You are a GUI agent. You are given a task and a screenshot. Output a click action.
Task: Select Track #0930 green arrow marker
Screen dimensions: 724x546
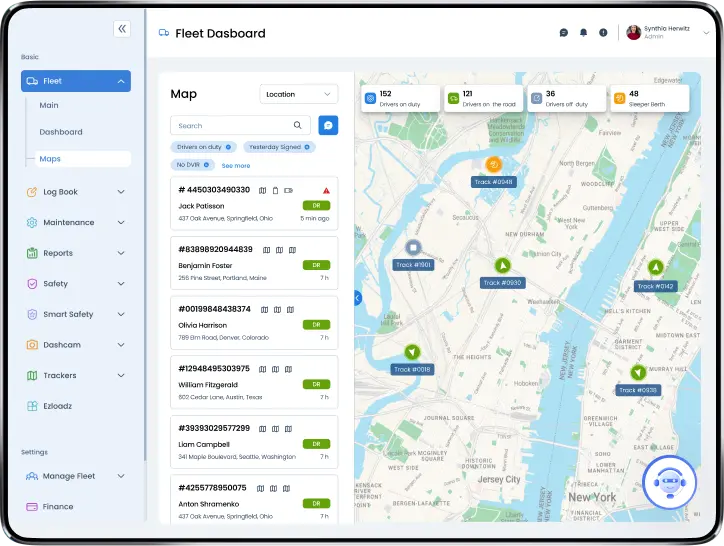click(x=502, y=266)
